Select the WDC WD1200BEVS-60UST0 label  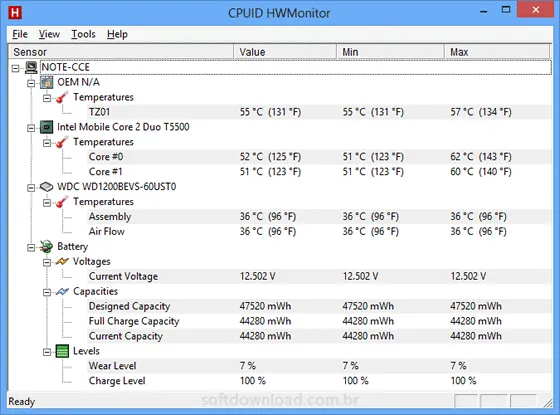117,187
